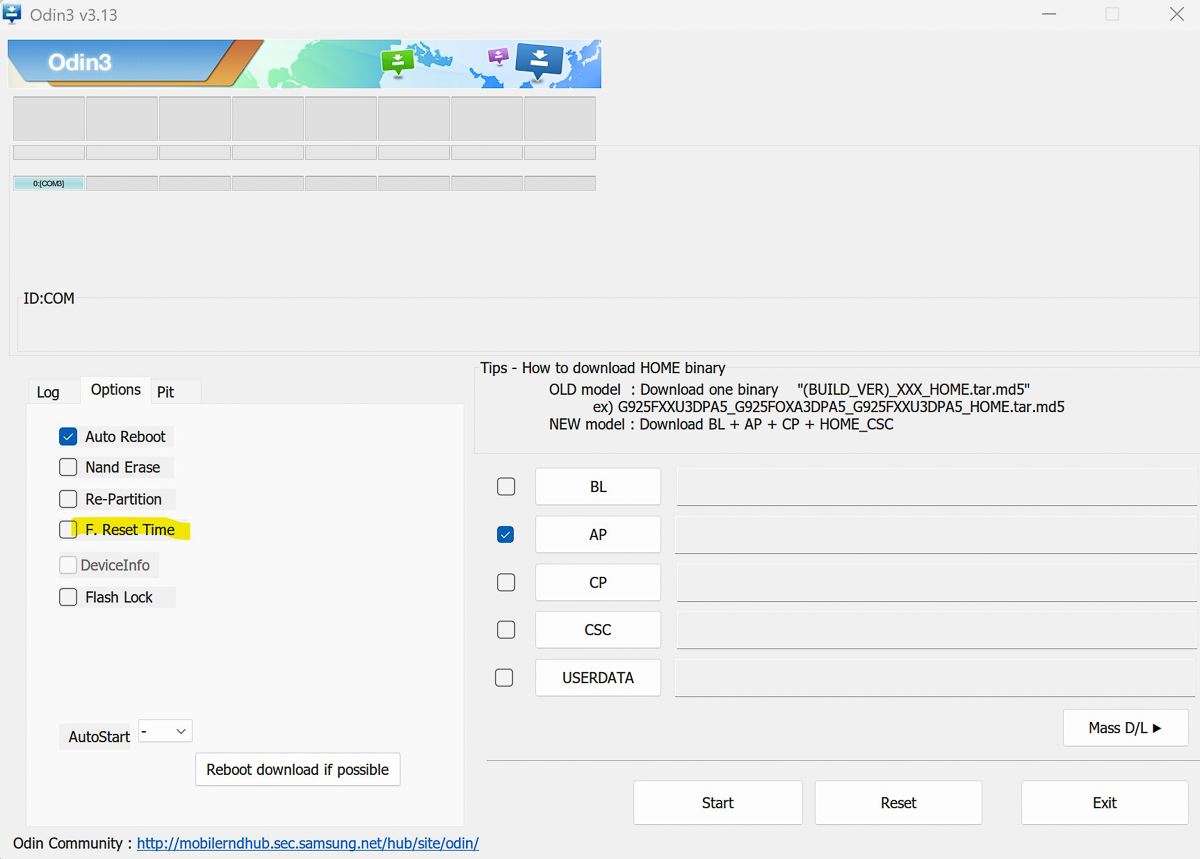
Task: Click the USERDATA file path field
Action: coord(937,677)
